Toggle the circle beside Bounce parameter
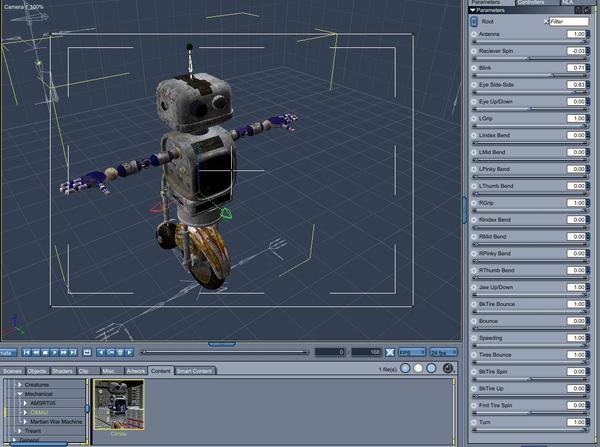This screenshot has height=447, width=600. coord(474,321)
